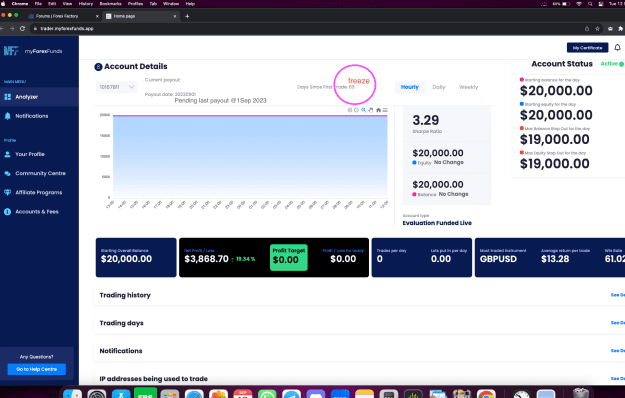Viewport: 625px width, 398px height.
Task: Click the chart zoom-in icon
Action: (350, 110)
